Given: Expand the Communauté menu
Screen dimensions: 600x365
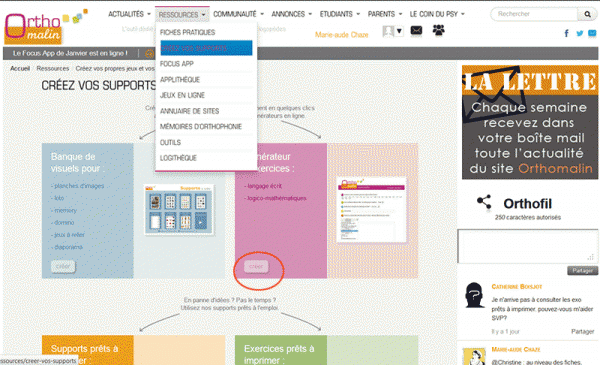Looking at the screenshot, I should pyautogui.click(x=238, y=14).
